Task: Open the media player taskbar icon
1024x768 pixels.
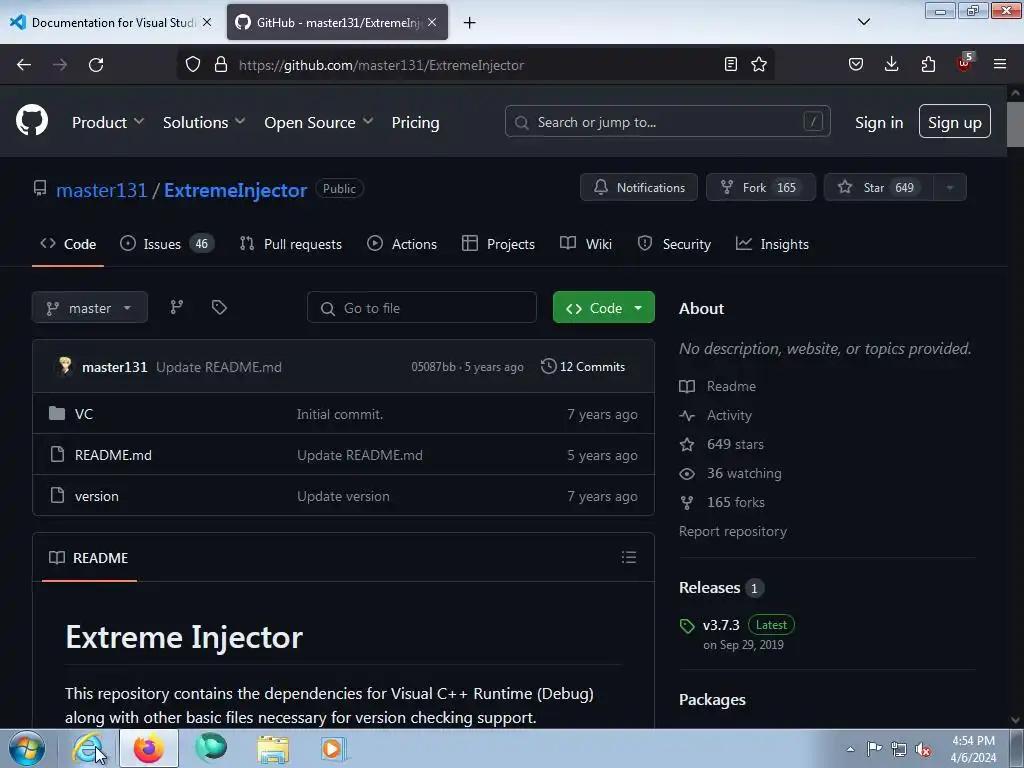Action: tap(333, 749)
